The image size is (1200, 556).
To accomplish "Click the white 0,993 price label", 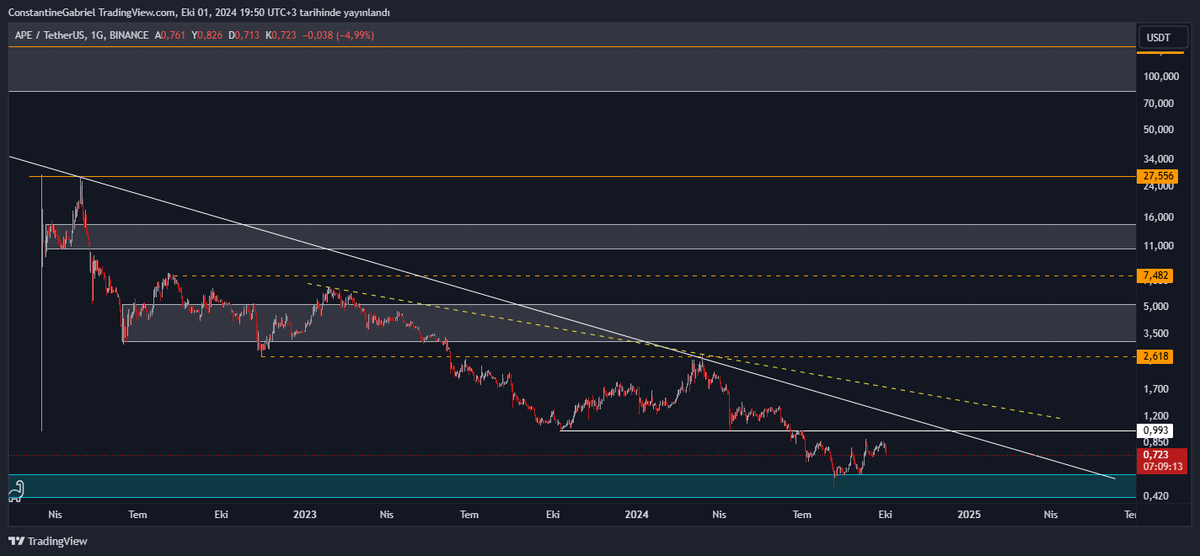I will [x=1156, y=430].
